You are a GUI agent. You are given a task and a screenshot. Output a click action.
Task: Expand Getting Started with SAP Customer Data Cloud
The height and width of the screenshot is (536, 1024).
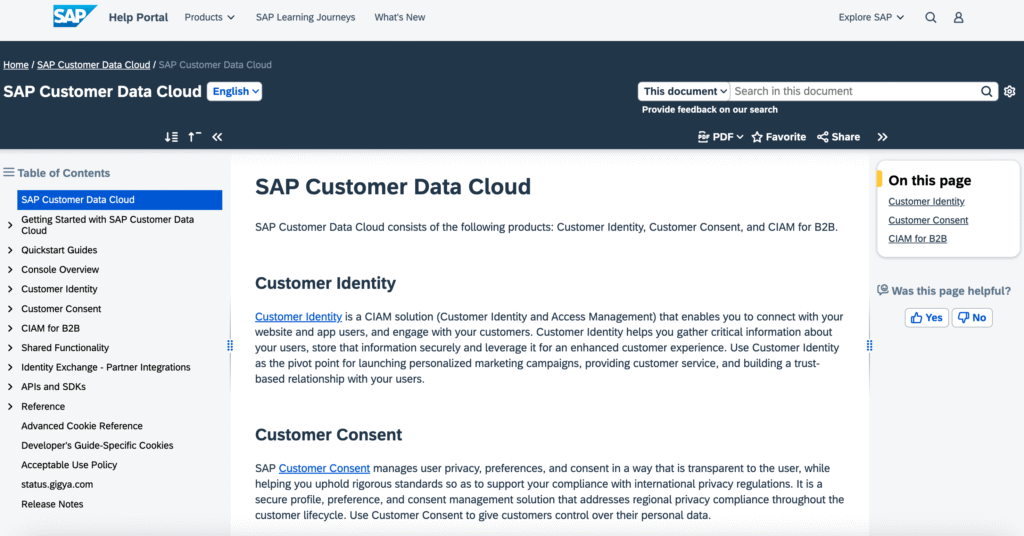click(10, 225)
